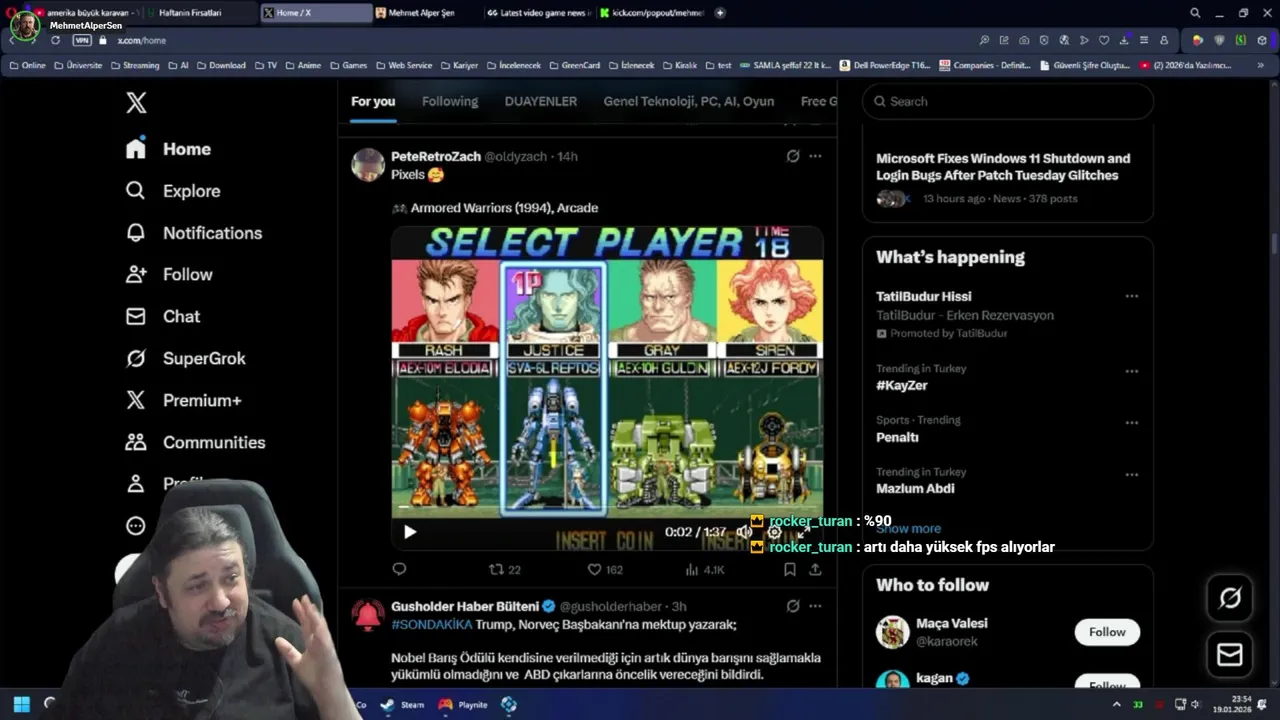Ask Grok about the Gusholder Haber Bülteni post

[793, 606]
